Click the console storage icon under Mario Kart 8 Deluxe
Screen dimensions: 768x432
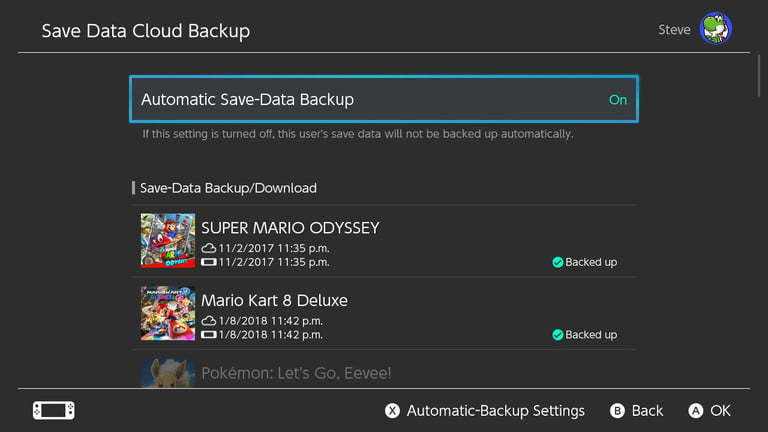click(x=209, y=335)
